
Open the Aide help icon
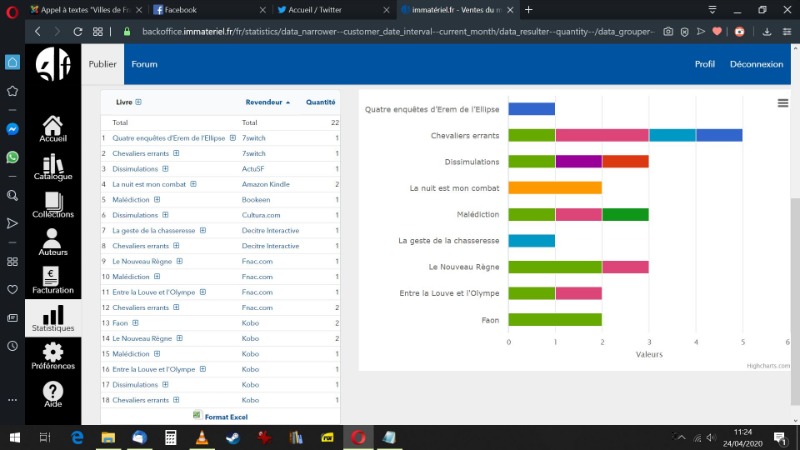click(x=53, y=394)
